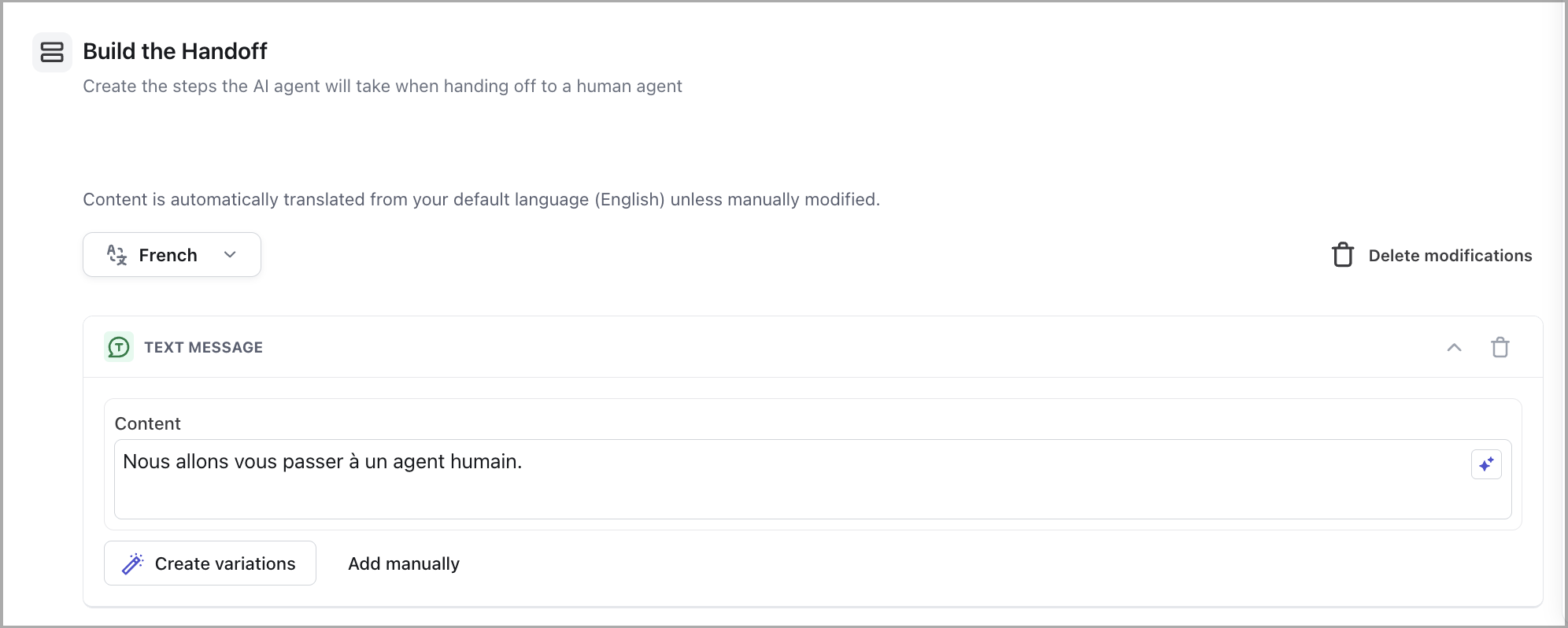Click the Content field label

148,423
